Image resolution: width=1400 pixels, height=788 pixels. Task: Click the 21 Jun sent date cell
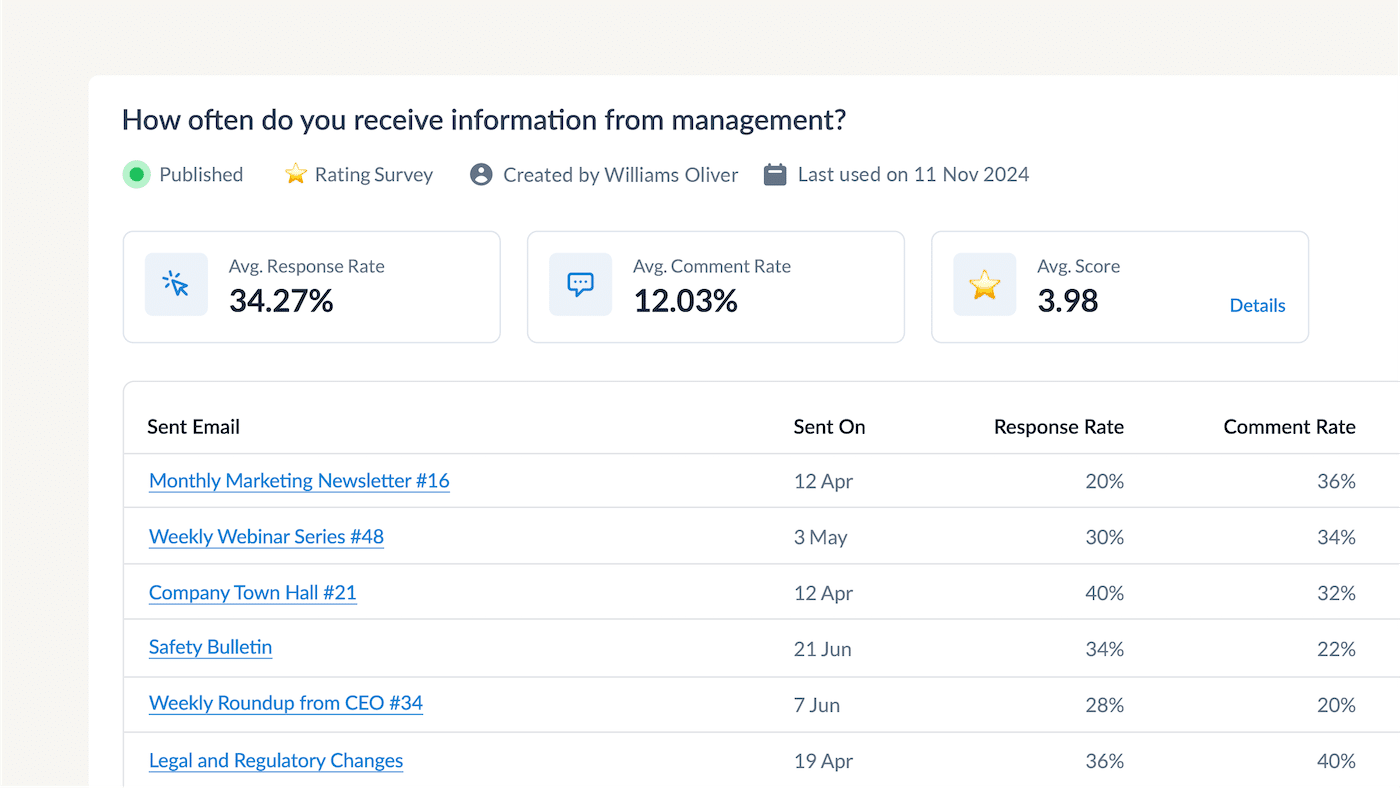pyautogui.click(x=822, y=649)
